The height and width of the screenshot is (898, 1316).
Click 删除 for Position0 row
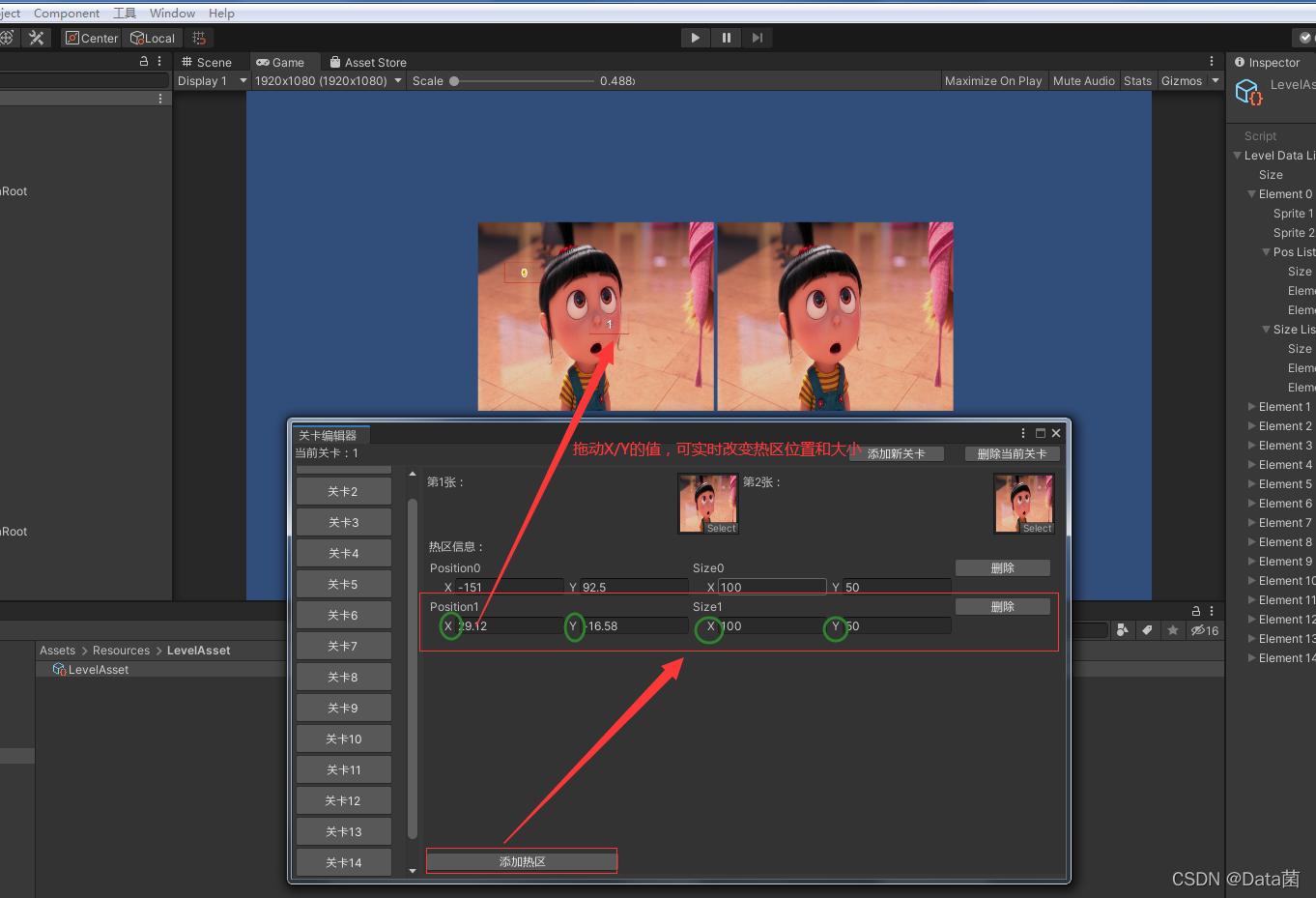pyautogui.click(x=1003, y=568)
